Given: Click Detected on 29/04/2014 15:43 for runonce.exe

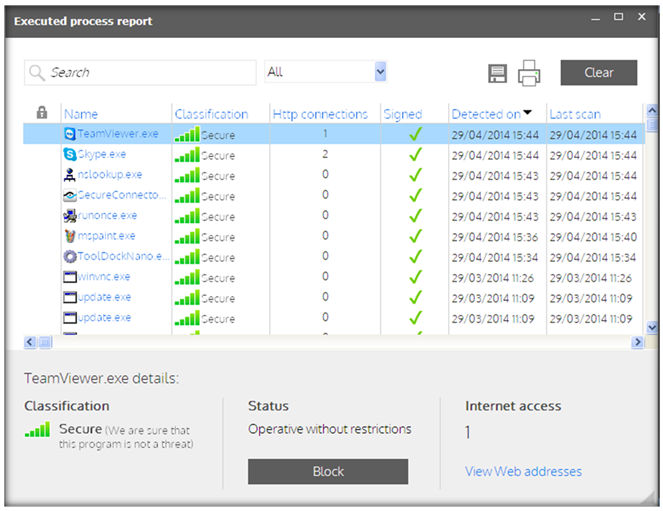Looking at the screenshot, I should click(495, 217).
